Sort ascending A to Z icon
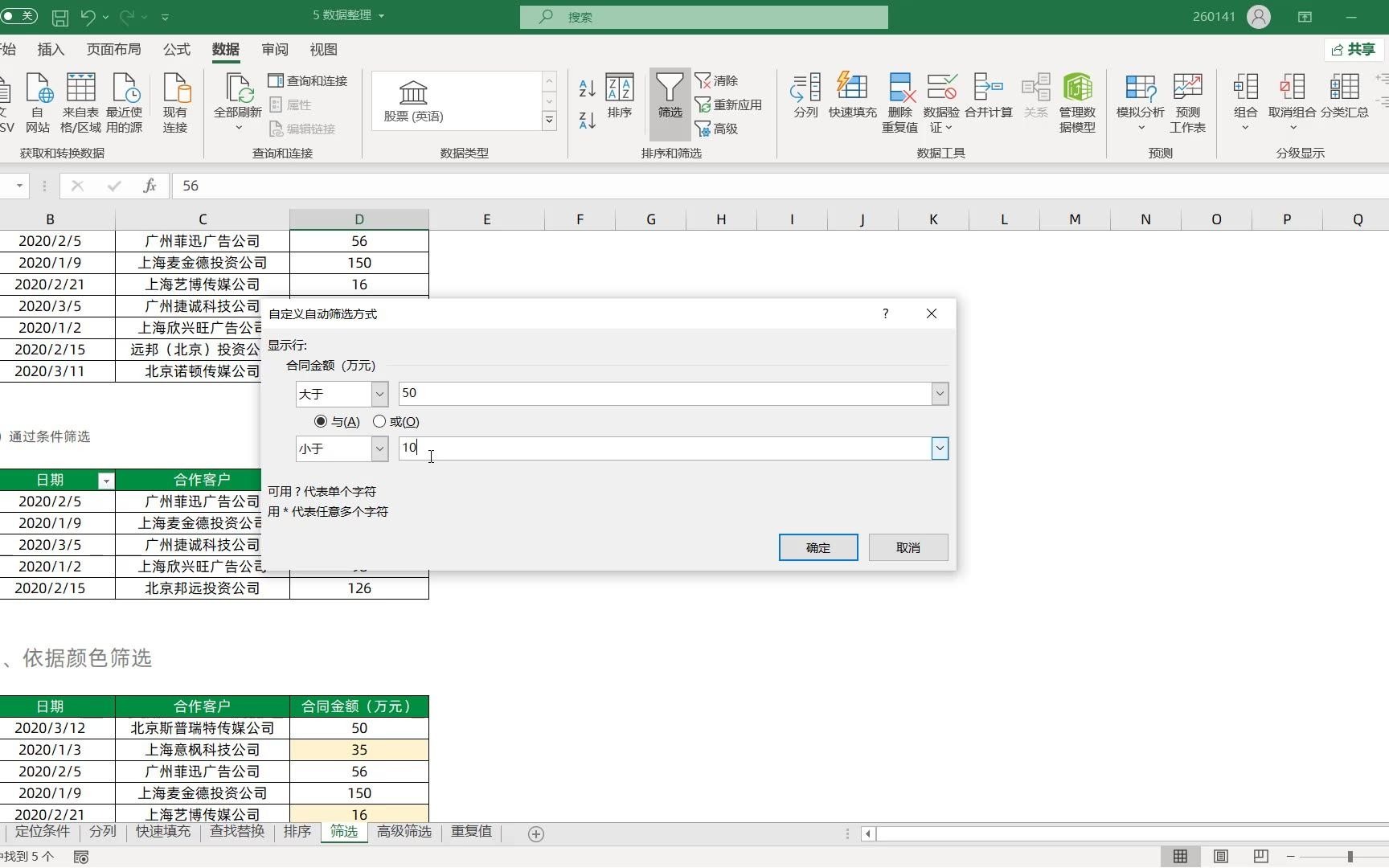This screenshot has width=1389, height=868. pos(587,88)
